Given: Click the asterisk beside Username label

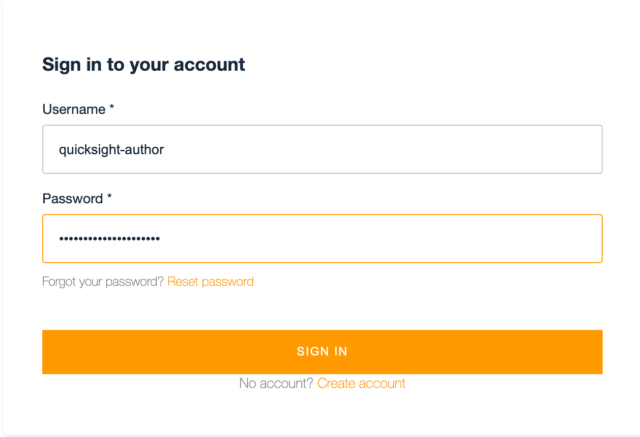Looking at the screenshot, I should (x=111, y=107).
